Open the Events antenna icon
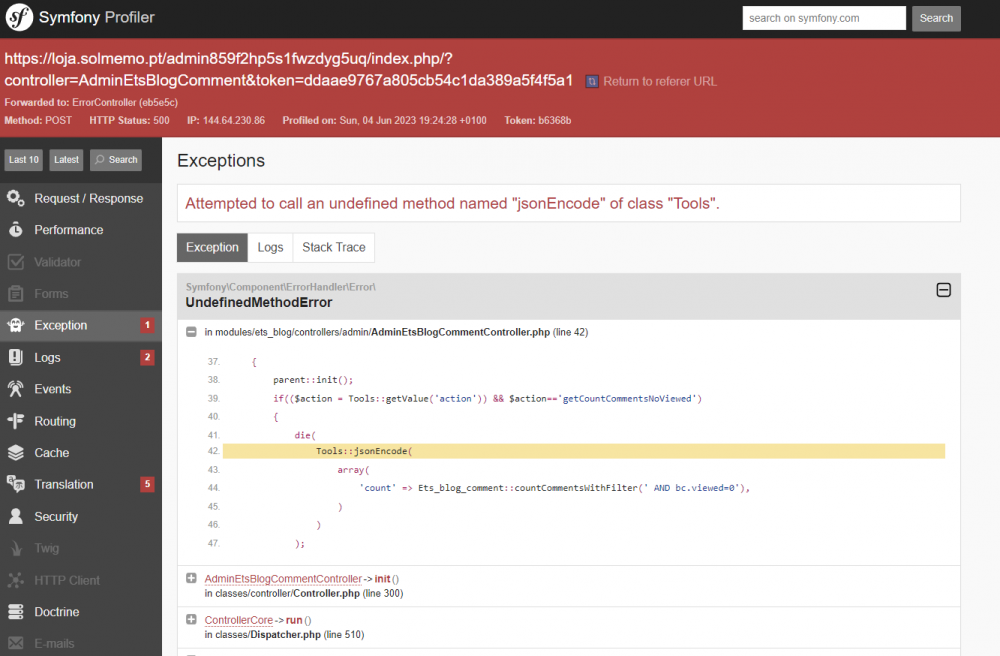Viewport: 1000px width, 656px height. [x=16, y=389]
